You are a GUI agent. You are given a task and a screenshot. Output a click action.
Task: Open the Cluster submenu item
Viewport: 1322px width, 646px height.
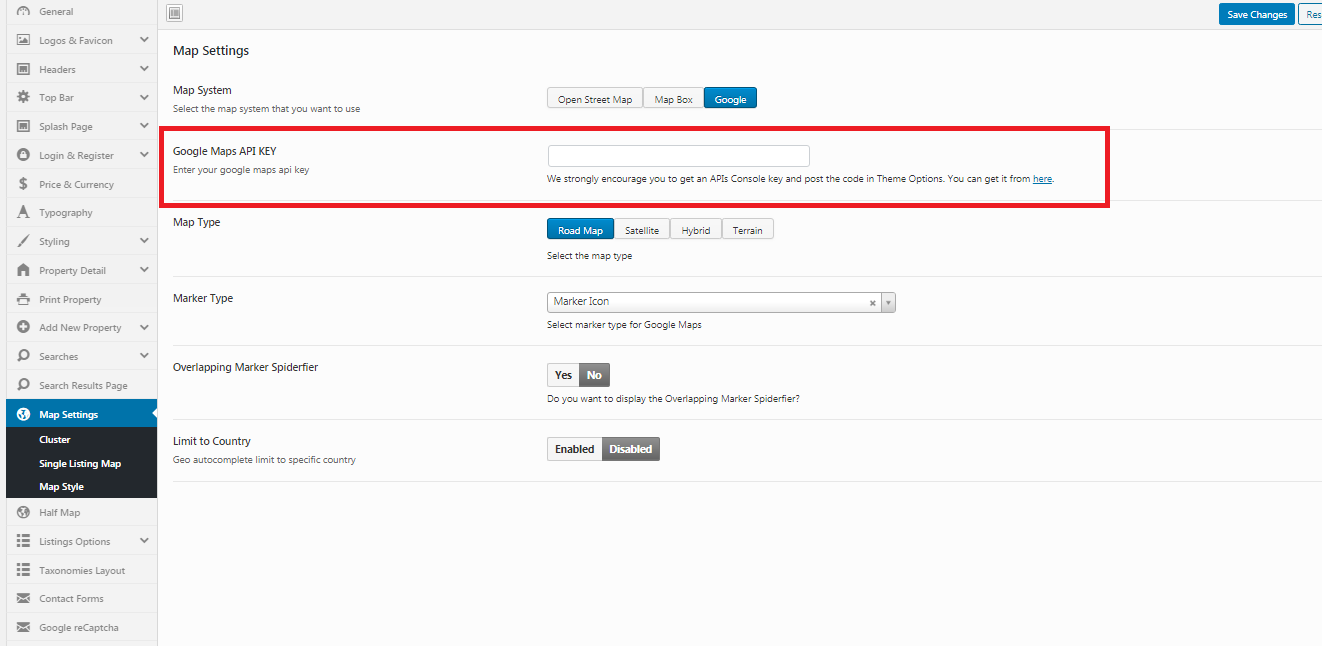pyautogui.click(x=54, y=439)
